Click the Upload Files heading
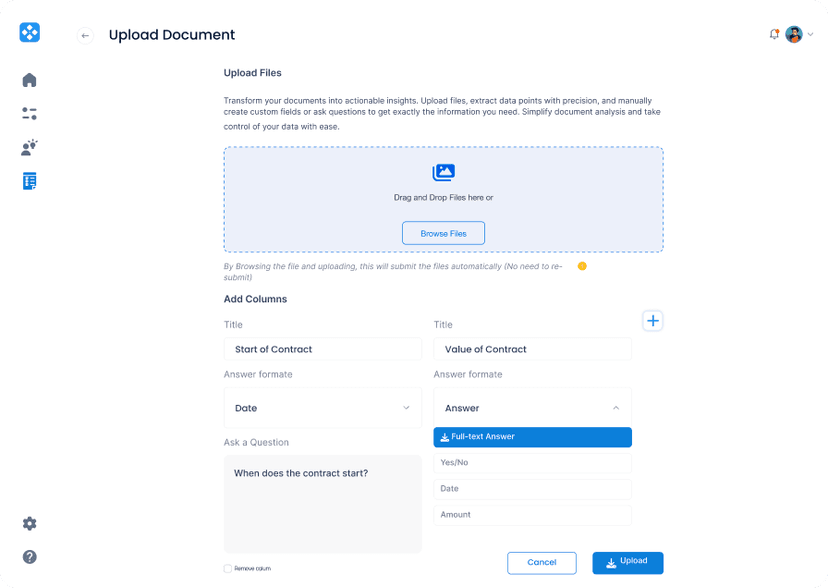828x588 pixels. point(252,73)
